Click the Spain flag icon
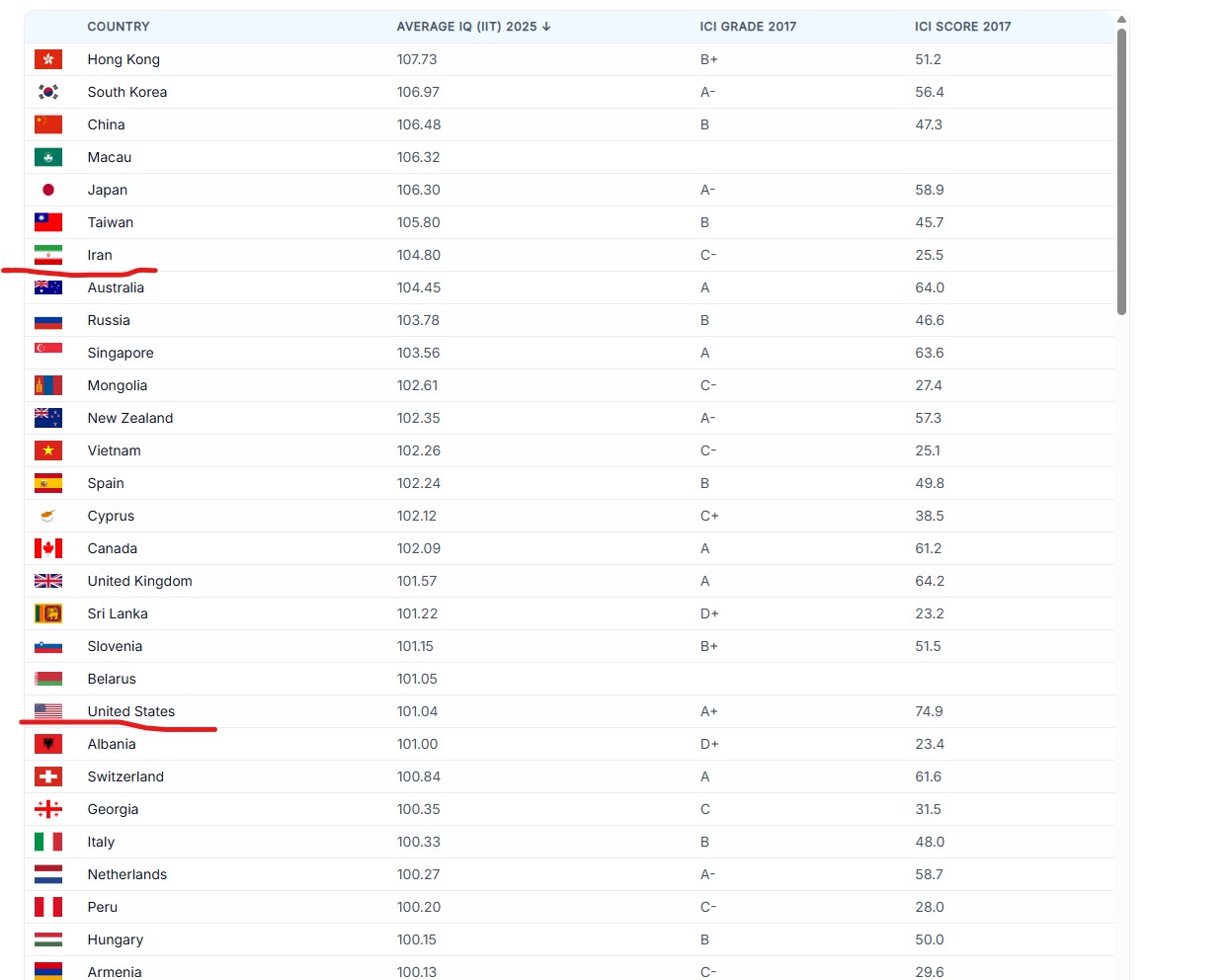This screenshot has height=980, width=1229. pyautogui.click(x=48, y=483)
